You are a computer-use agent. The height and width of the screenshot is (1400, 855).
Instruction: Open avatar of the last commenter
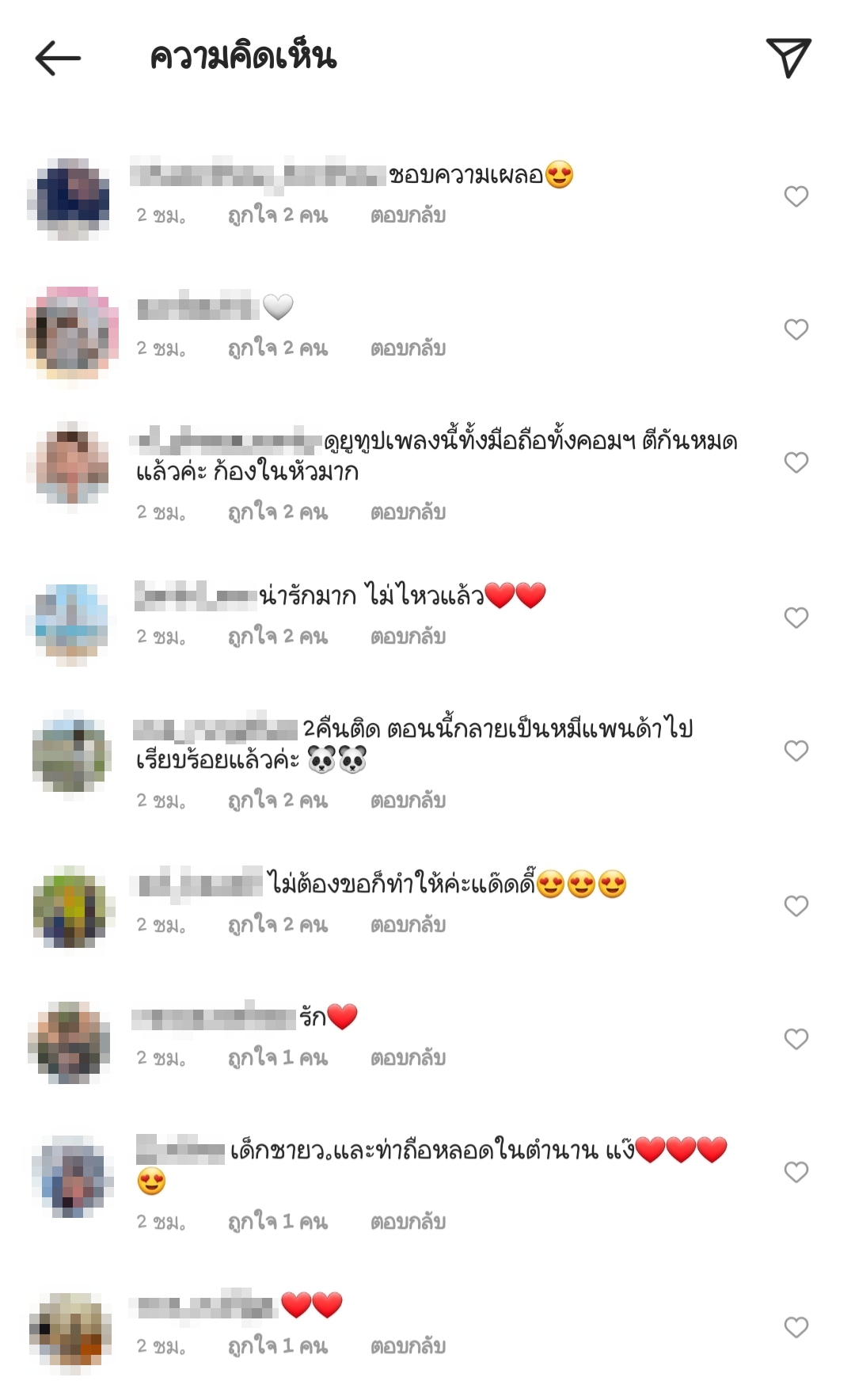coord(69,1330)
